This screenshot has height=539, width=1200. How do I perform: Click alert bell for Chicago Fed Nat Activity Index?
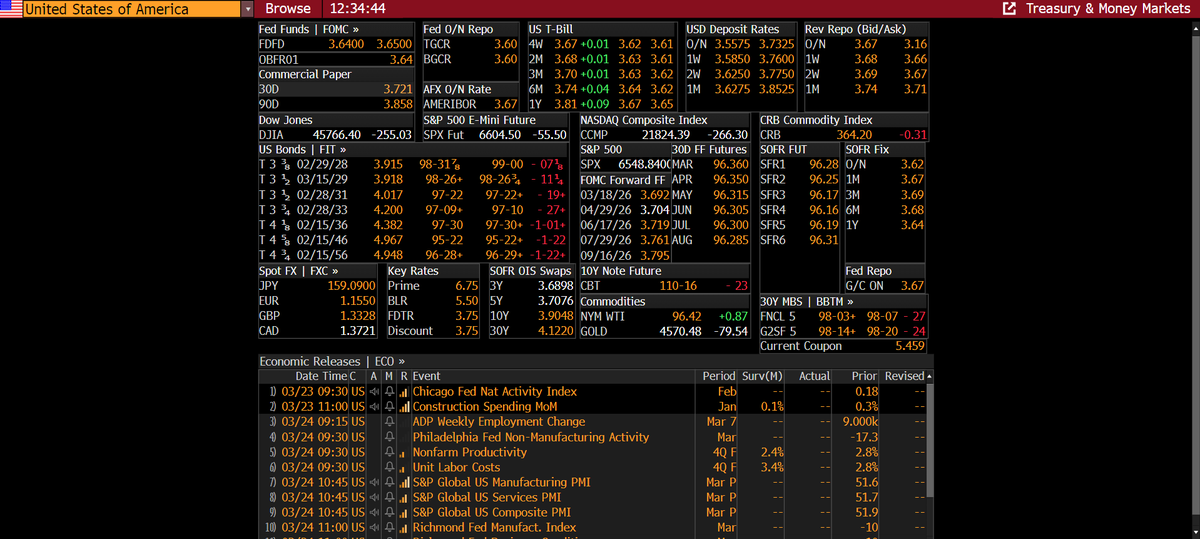tap(390, 392)
